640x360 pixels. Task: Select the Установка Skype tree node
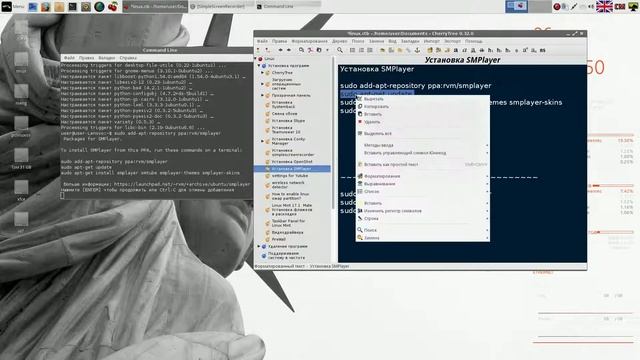(x=288, y=121)
